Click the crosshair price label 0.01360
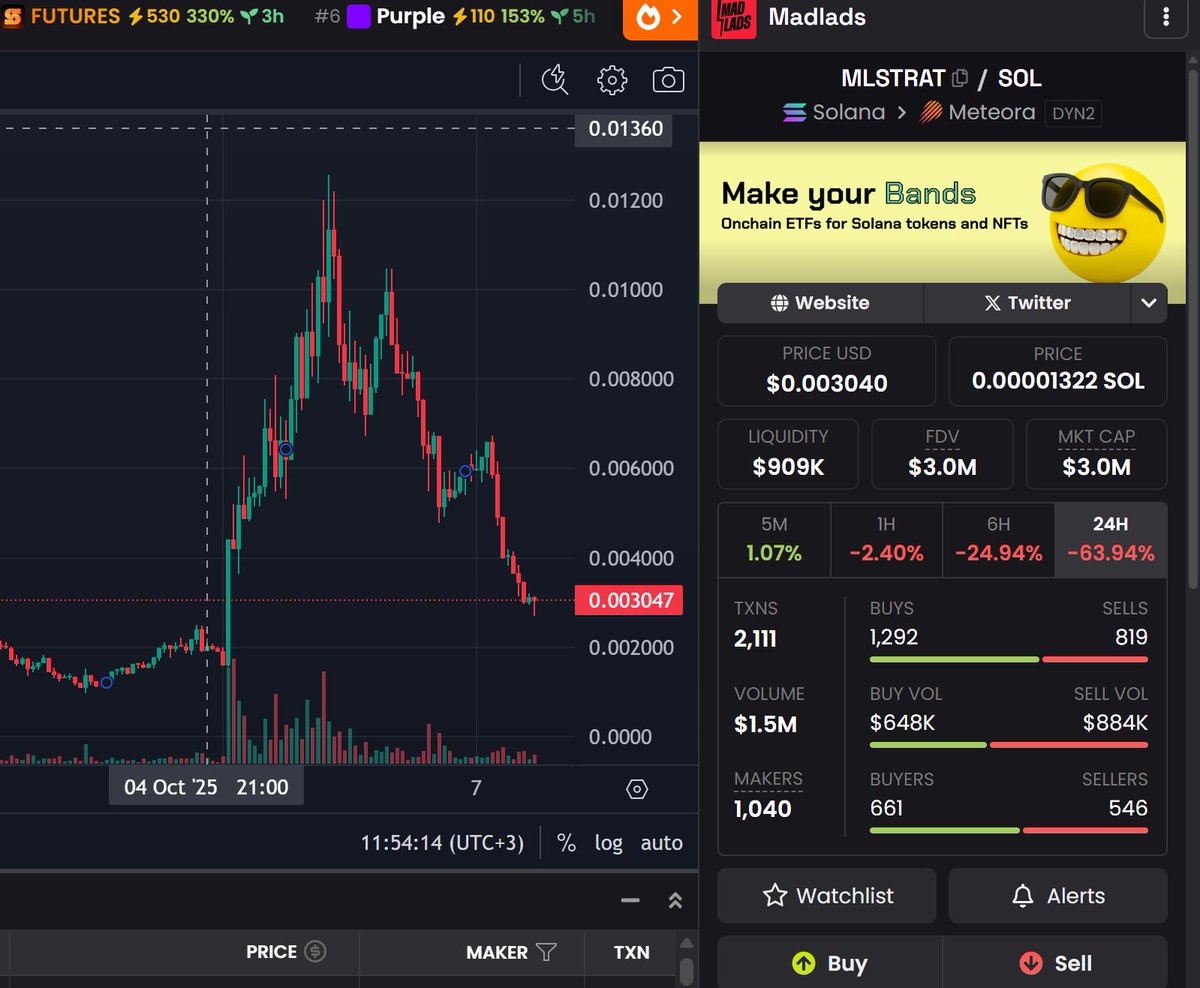 [625, 129]
